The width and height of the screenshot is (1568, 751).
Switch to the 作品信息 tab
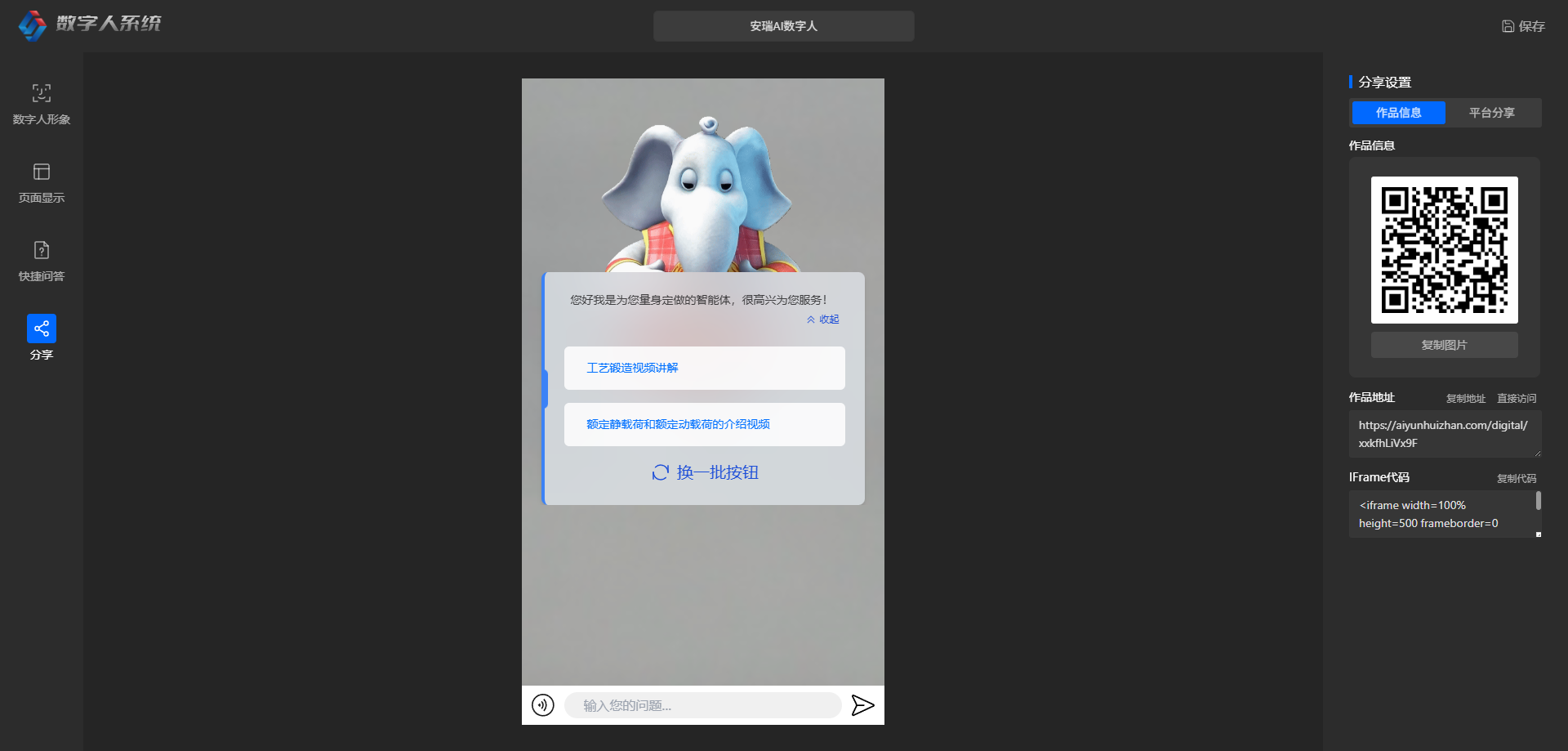point(1398,113)
